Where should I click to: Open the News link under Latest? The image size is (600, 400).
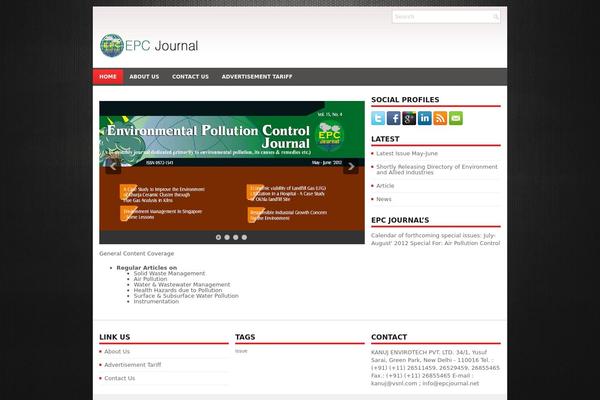384,199
